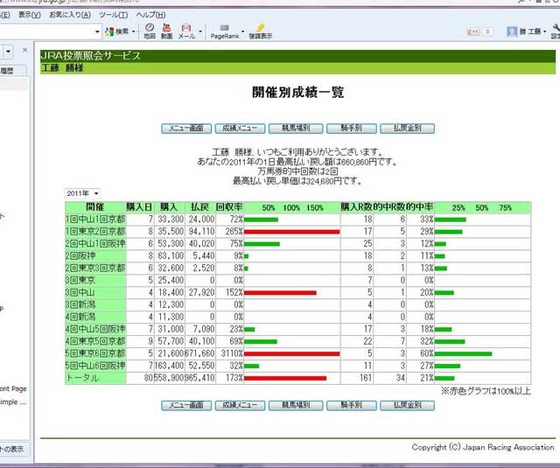Click the upper メニュー画面 button

(x=186, y=129)
